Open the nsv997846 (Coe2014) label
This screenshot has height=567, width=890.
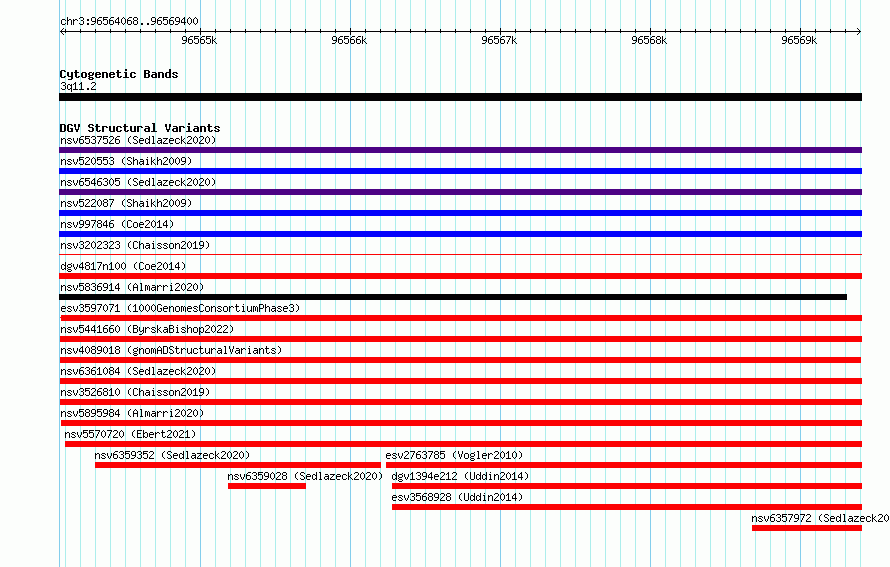pyautogui.click(x=117, y=224)
